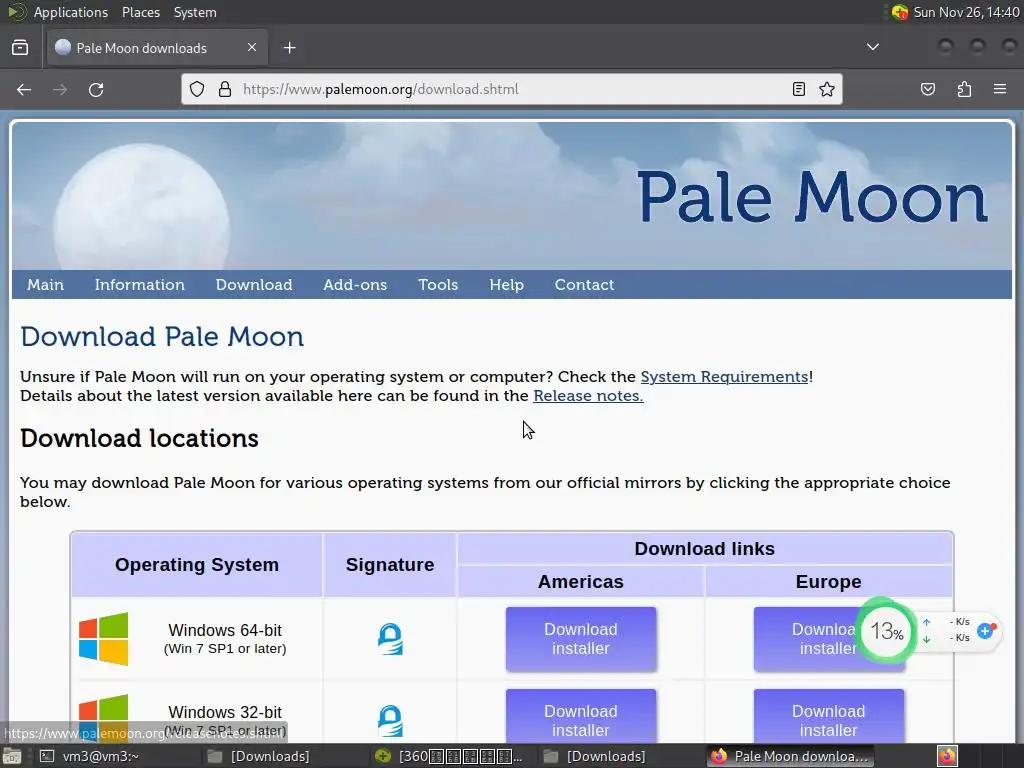Click the tracking protection shield icon
The image size is (1024, 768).
(x=197, y=89)
